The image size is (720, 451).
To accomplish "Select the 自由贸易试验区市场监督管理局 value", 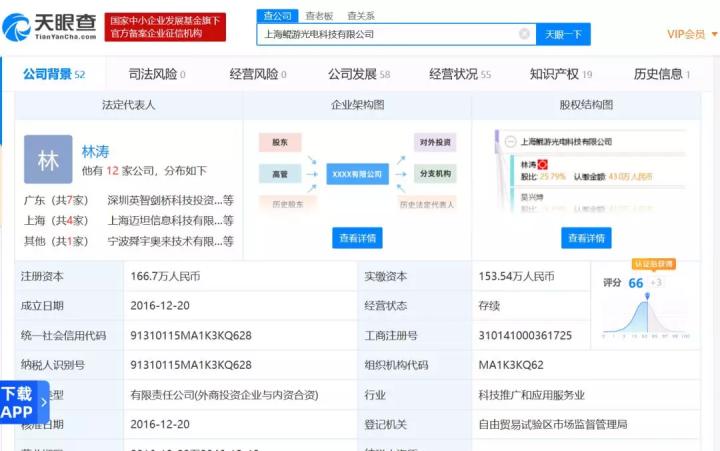I will tap(553, 424).
